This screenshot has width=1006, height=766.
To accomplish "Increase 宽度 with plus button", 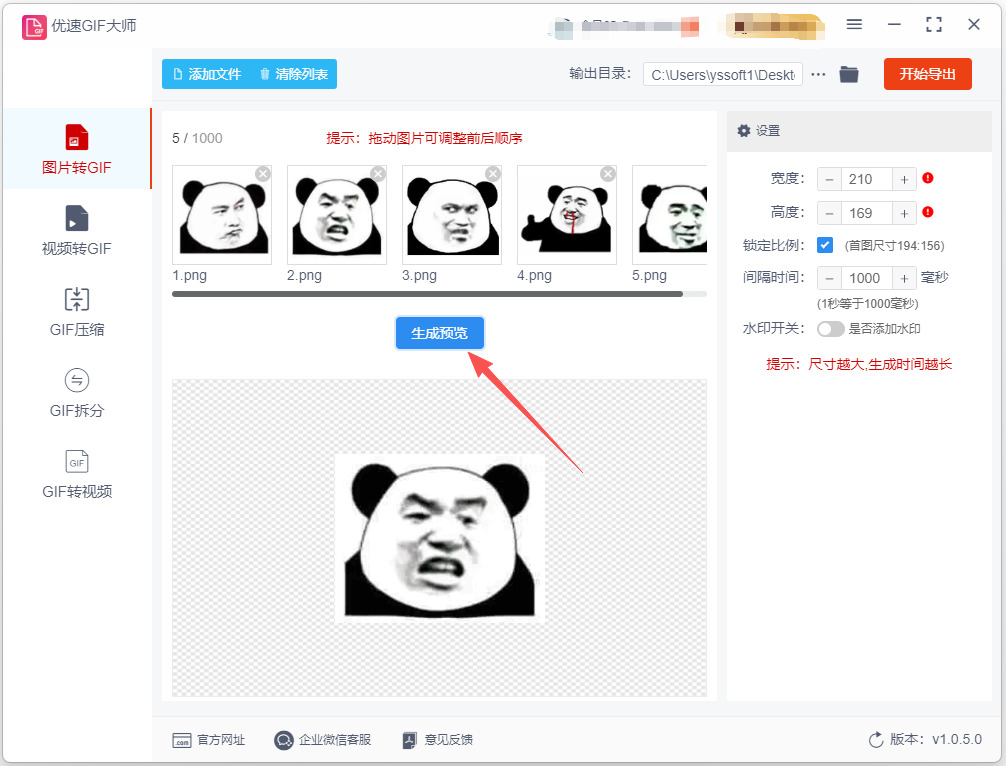I will click(x=904, y=180).
